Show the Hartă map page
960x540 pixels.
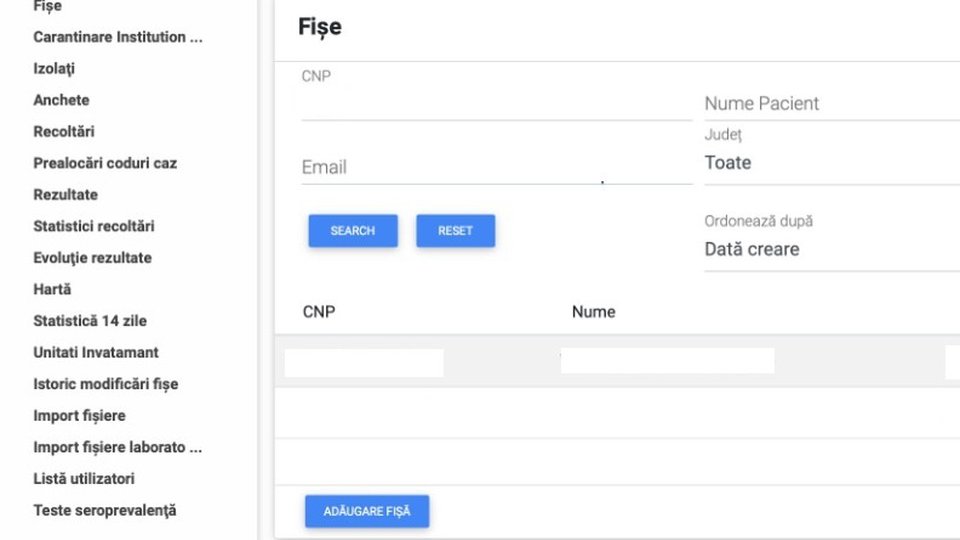52,289
